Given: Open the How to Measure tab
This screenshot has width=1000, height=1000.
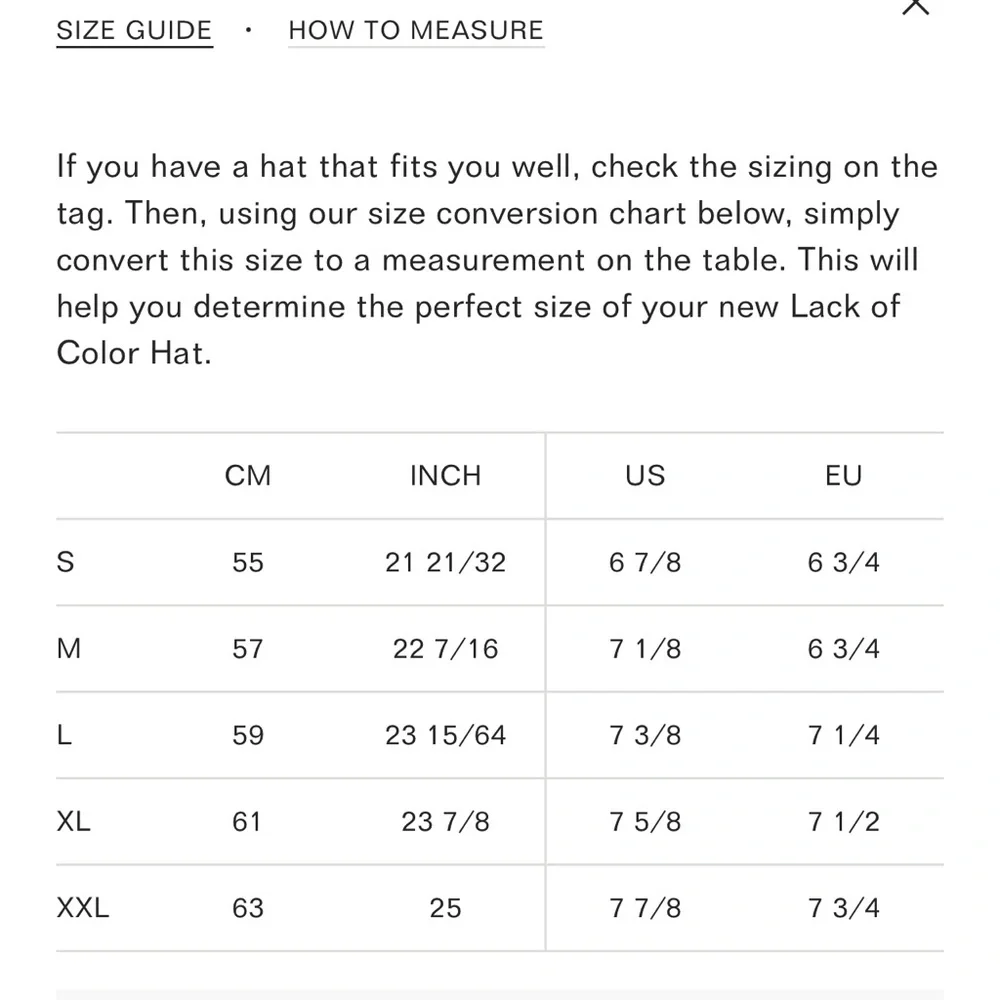Looking at the screenshot, I should click(x=416, y=31).
